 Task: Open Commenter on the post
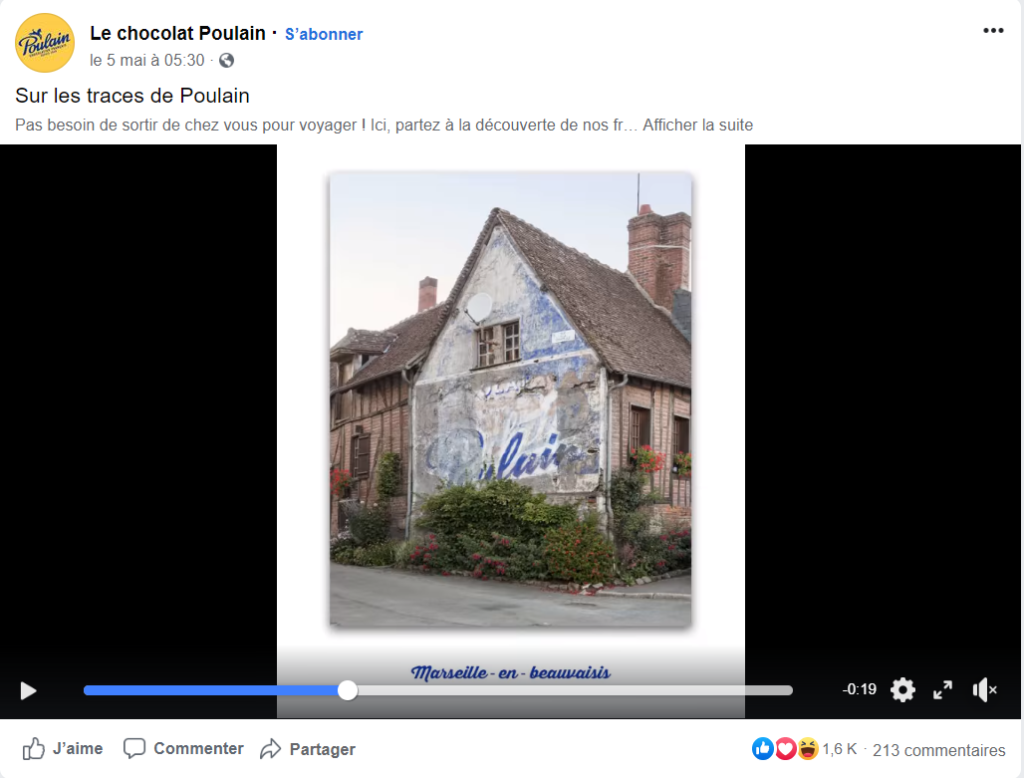pyautogui.click(x=184, y=749)
